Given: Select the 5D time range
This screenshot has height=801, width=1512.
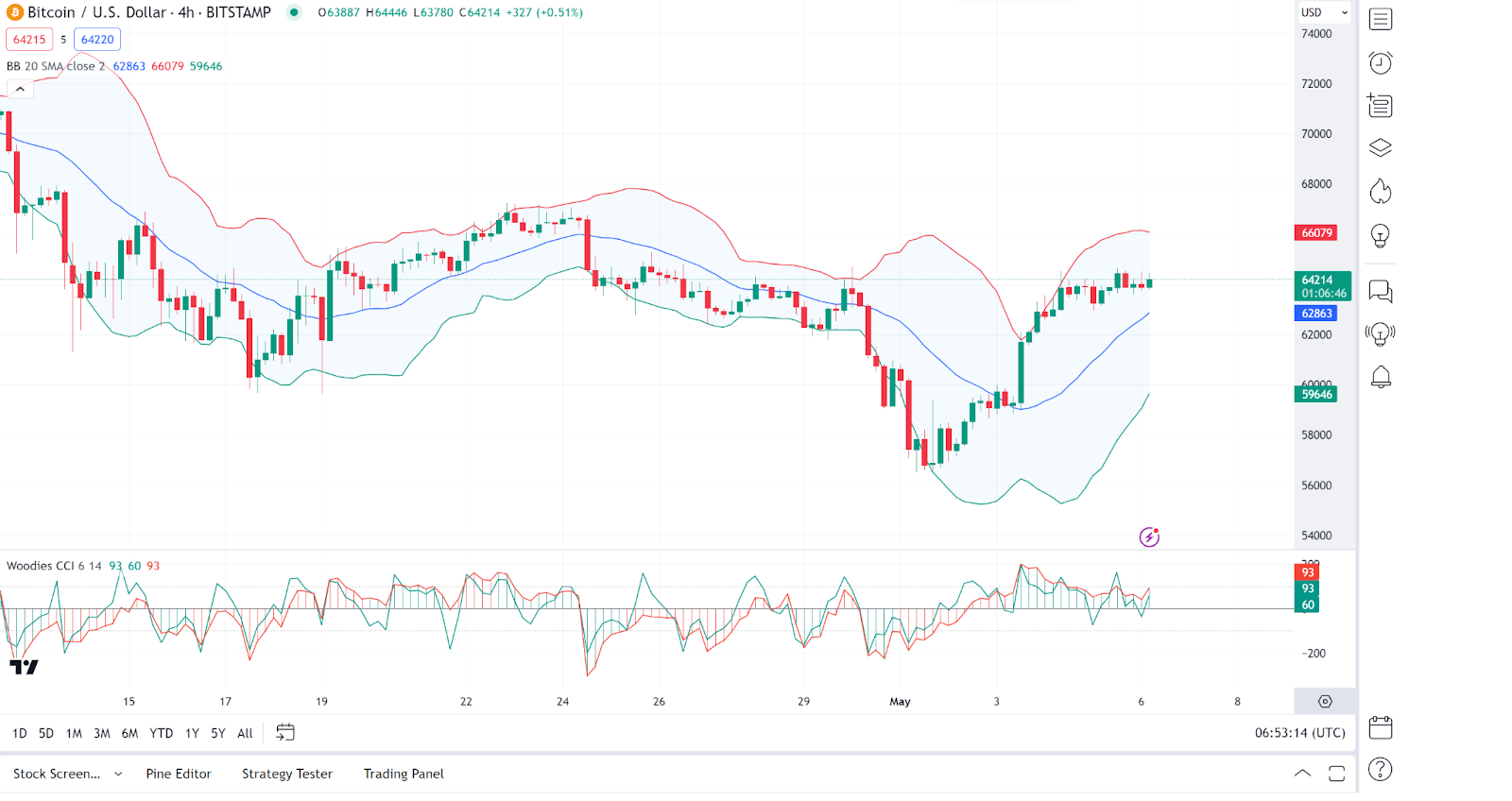Looking at the screenshot, I should [x=46, y=733].
